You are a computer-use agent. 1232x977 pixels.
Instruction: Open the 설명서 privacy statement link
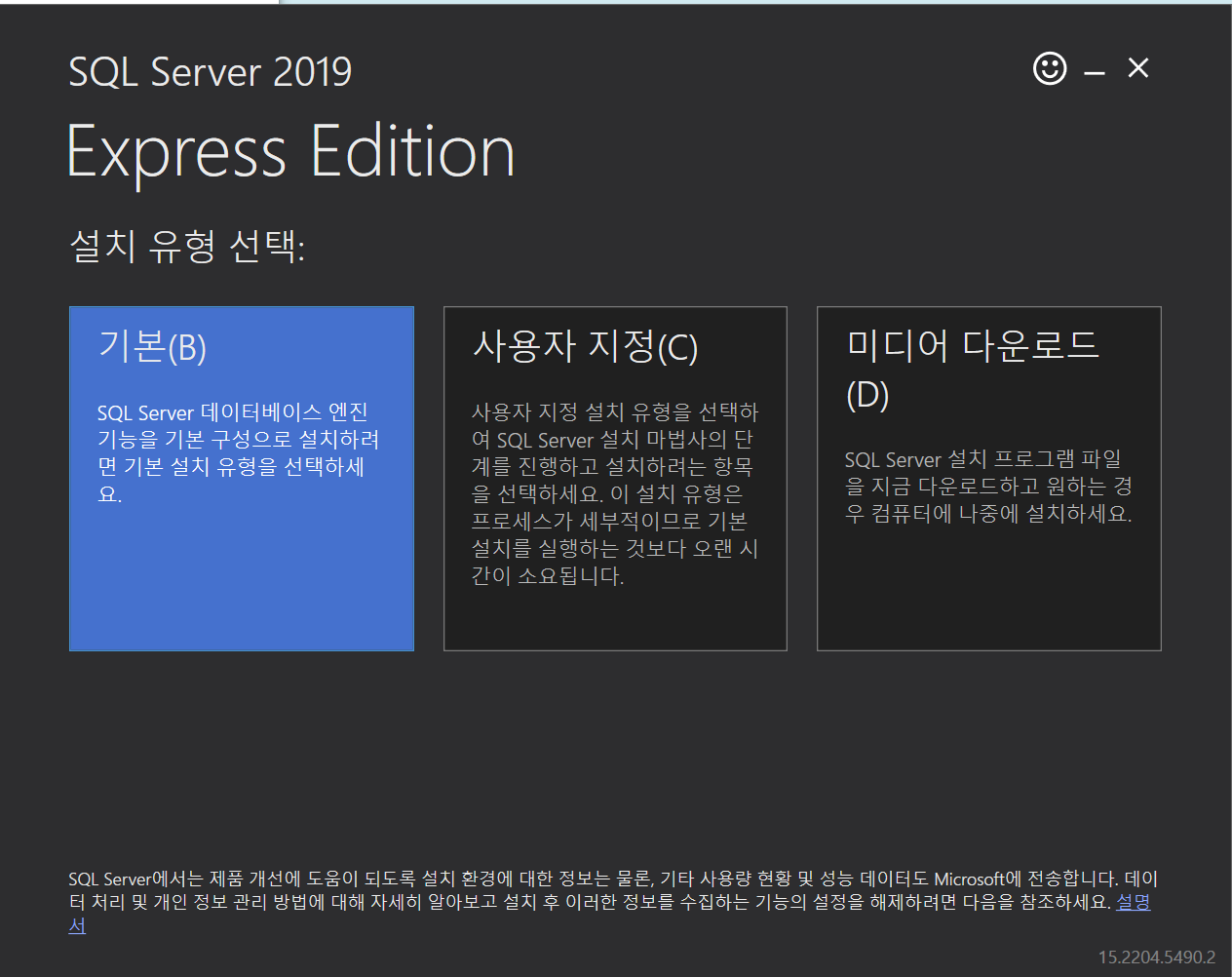pos(1133,903)
